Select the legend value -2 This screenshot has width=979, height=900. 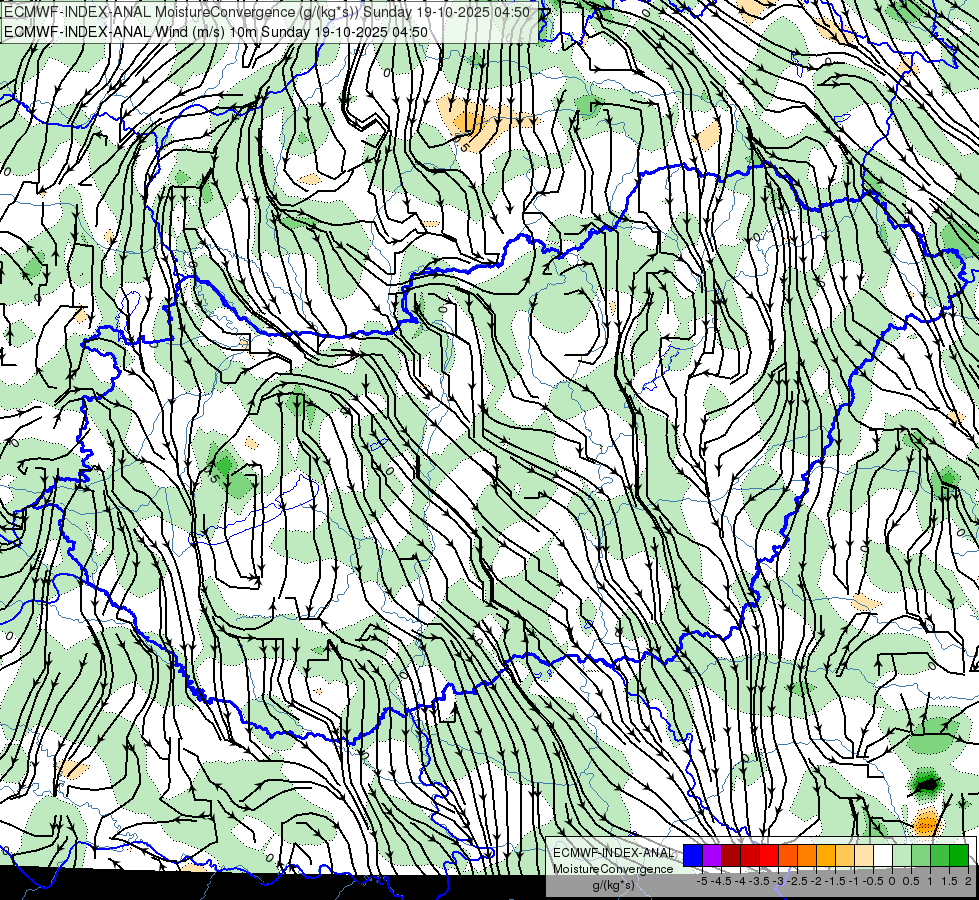816,881
